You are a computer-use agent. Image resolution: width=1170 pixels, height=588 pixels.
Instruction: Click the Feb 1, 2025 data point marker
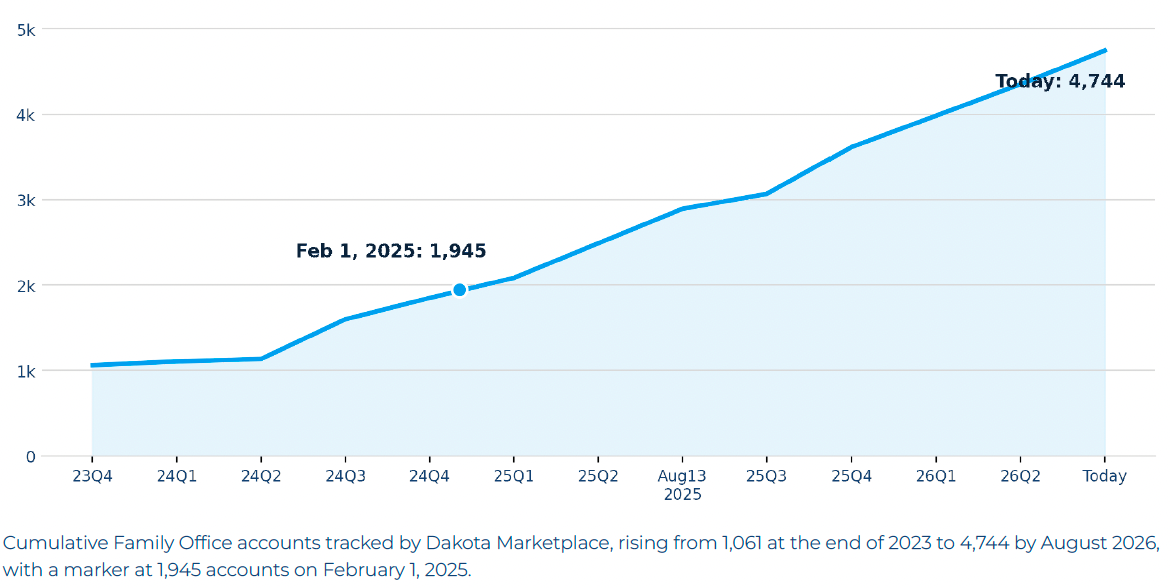coord(460,290)
